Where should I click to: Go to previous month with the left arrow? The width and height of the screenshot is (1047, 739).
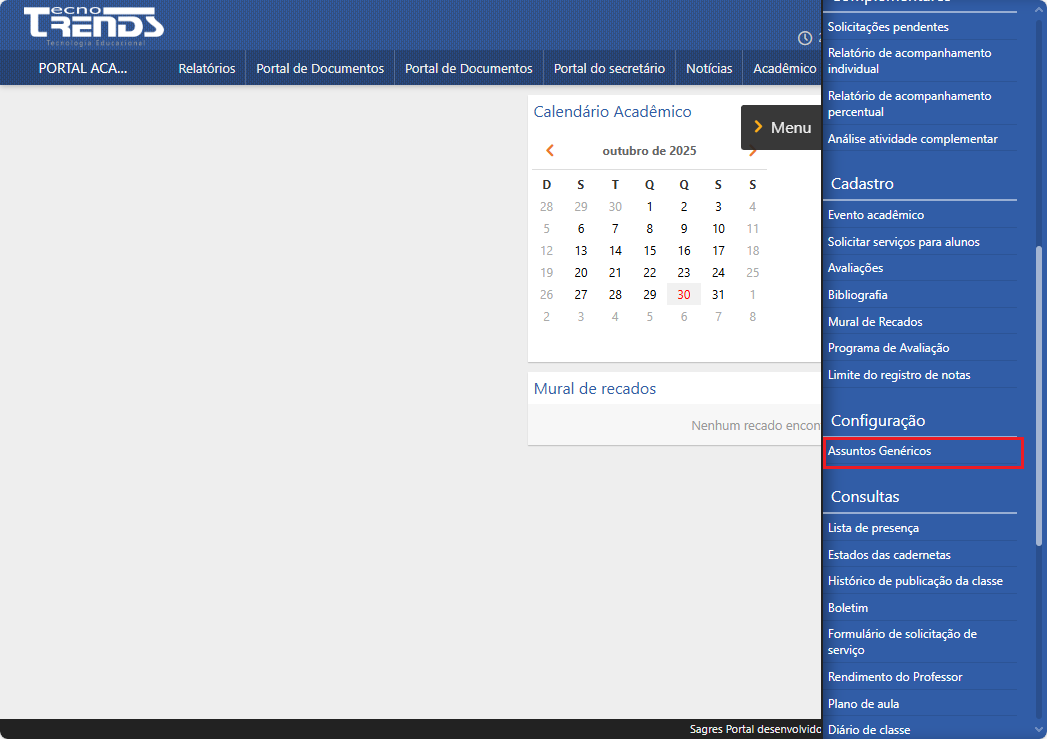coord(548,150)
